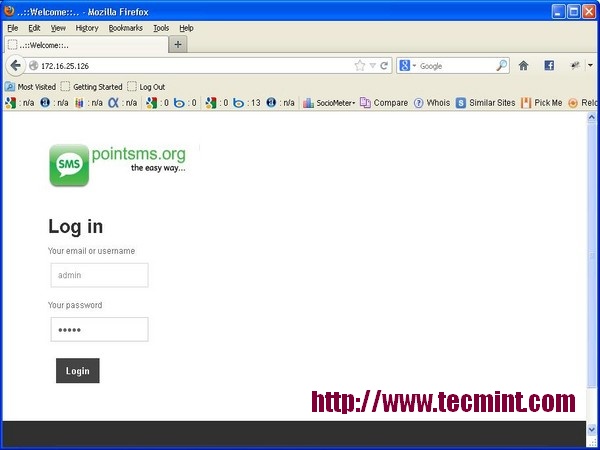Click the Google backlinks icon before Bing 13
The image size is (600, 450).
pos(211,103)
